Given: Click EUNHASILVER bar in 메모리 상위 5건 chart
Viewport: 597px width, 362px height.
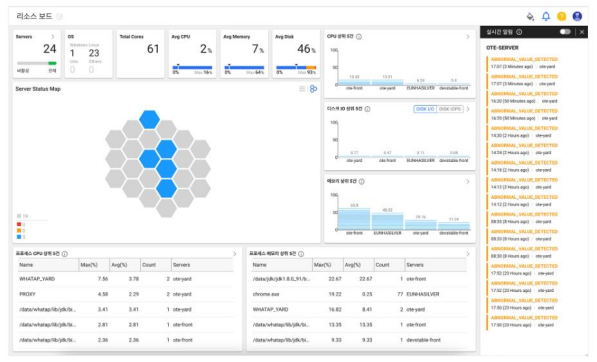Looking at the screenshot, I should (387, 221).
